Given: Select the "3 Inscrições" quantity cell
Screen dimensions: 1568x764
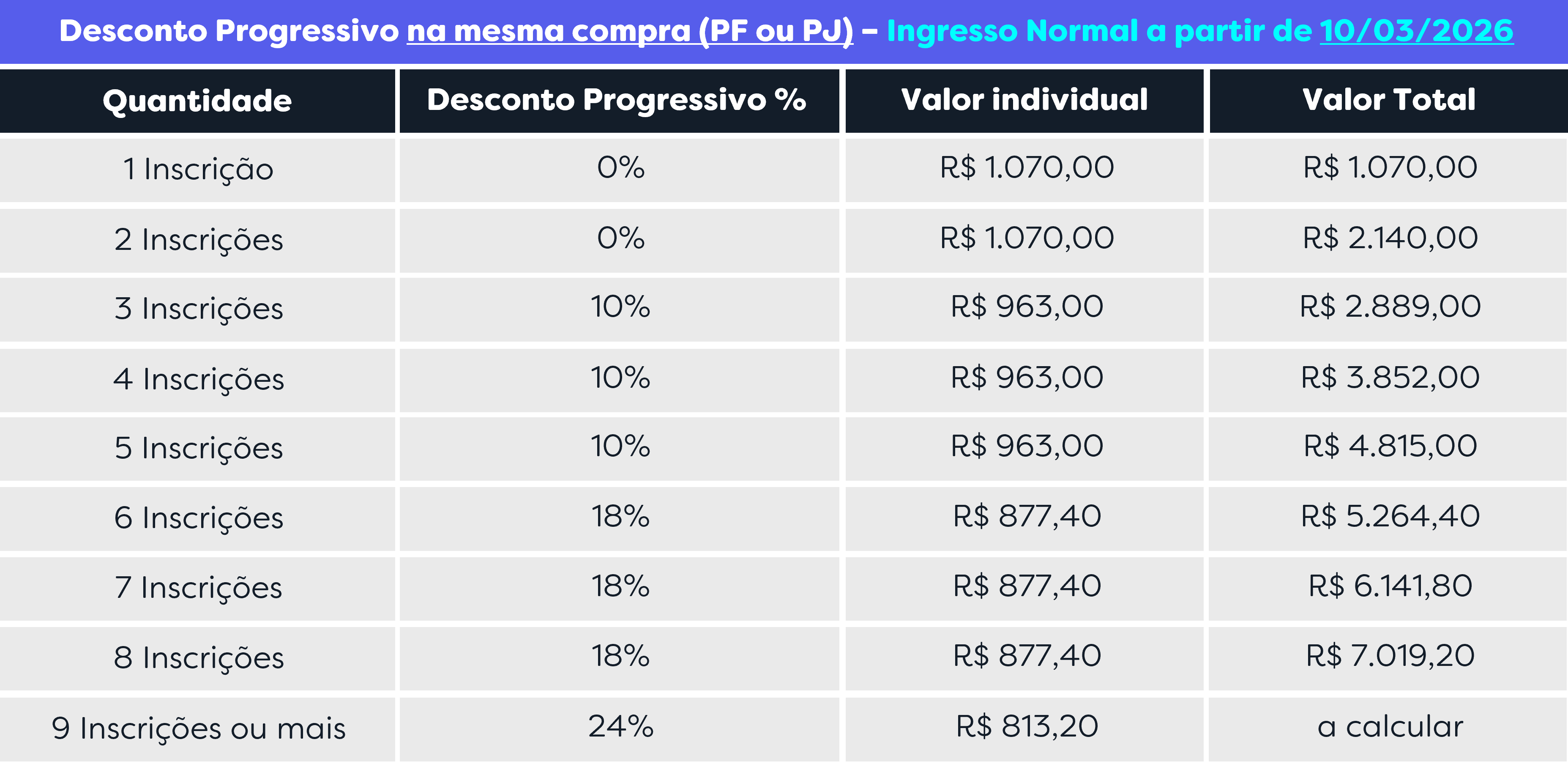Looking at the screenshot, I should coord(199,309).
